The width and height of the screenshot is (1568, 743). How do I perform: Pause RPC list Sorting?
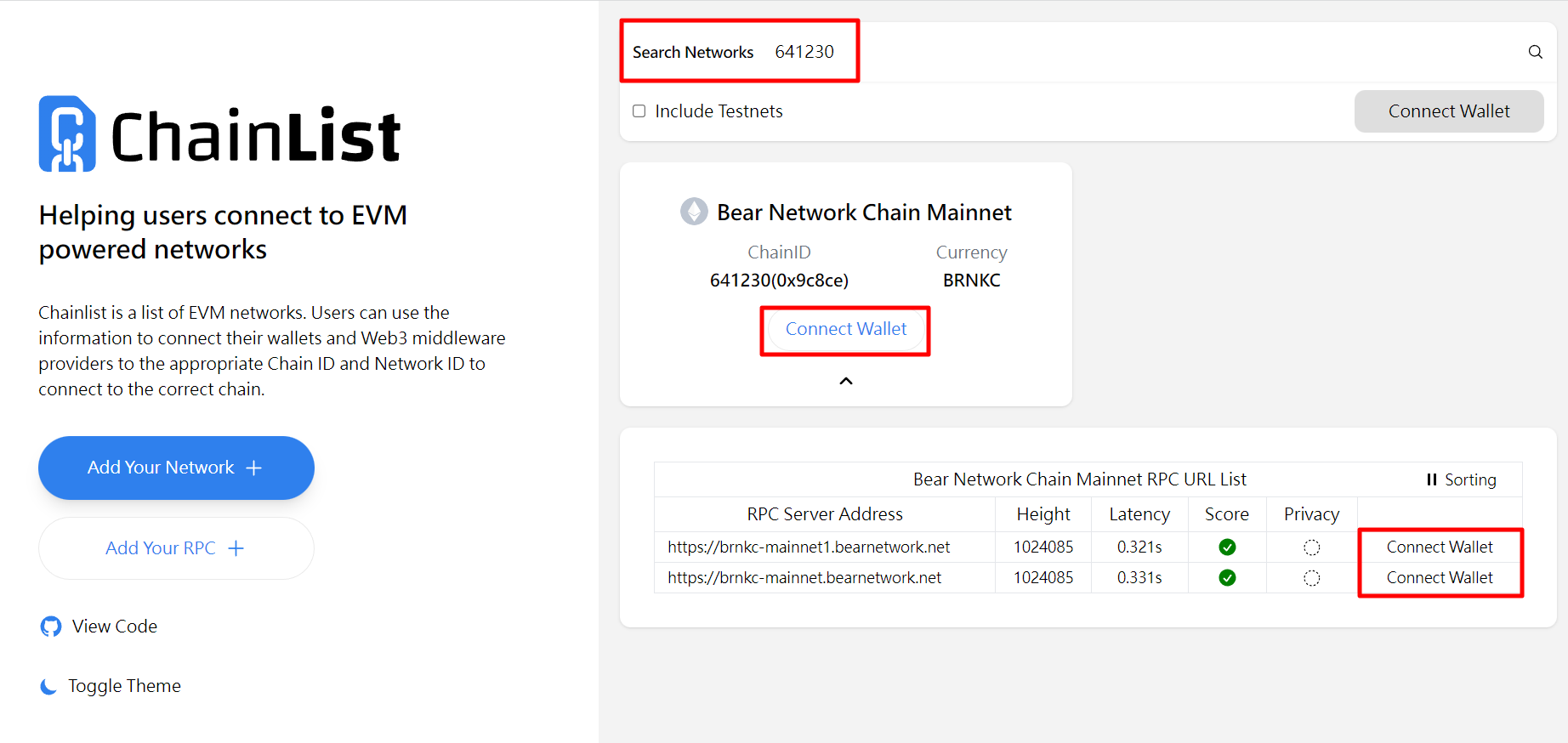[1461, 479]
